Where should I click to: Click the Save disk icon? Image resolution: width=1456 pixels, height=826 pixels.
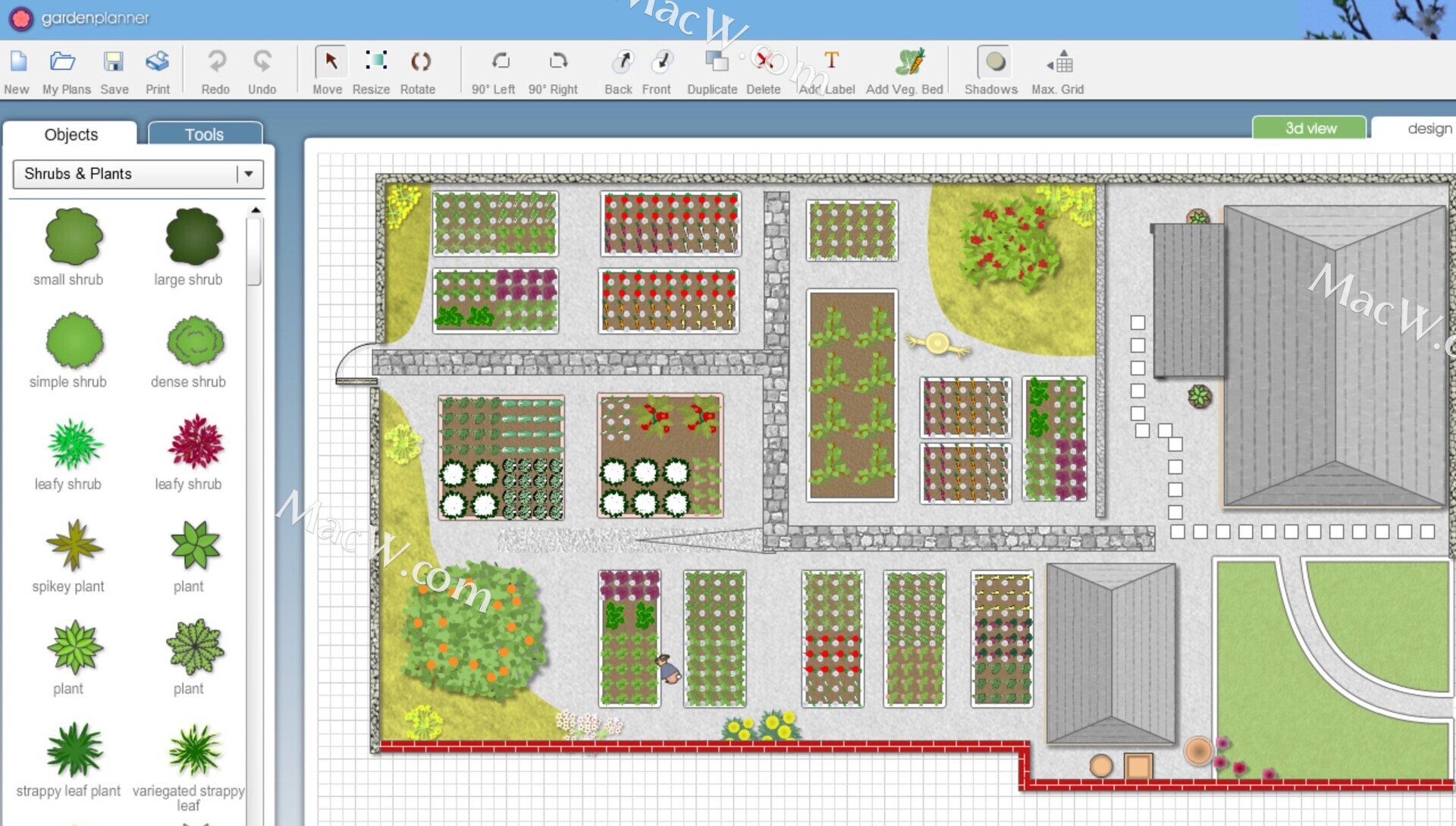tap(114, 62)
